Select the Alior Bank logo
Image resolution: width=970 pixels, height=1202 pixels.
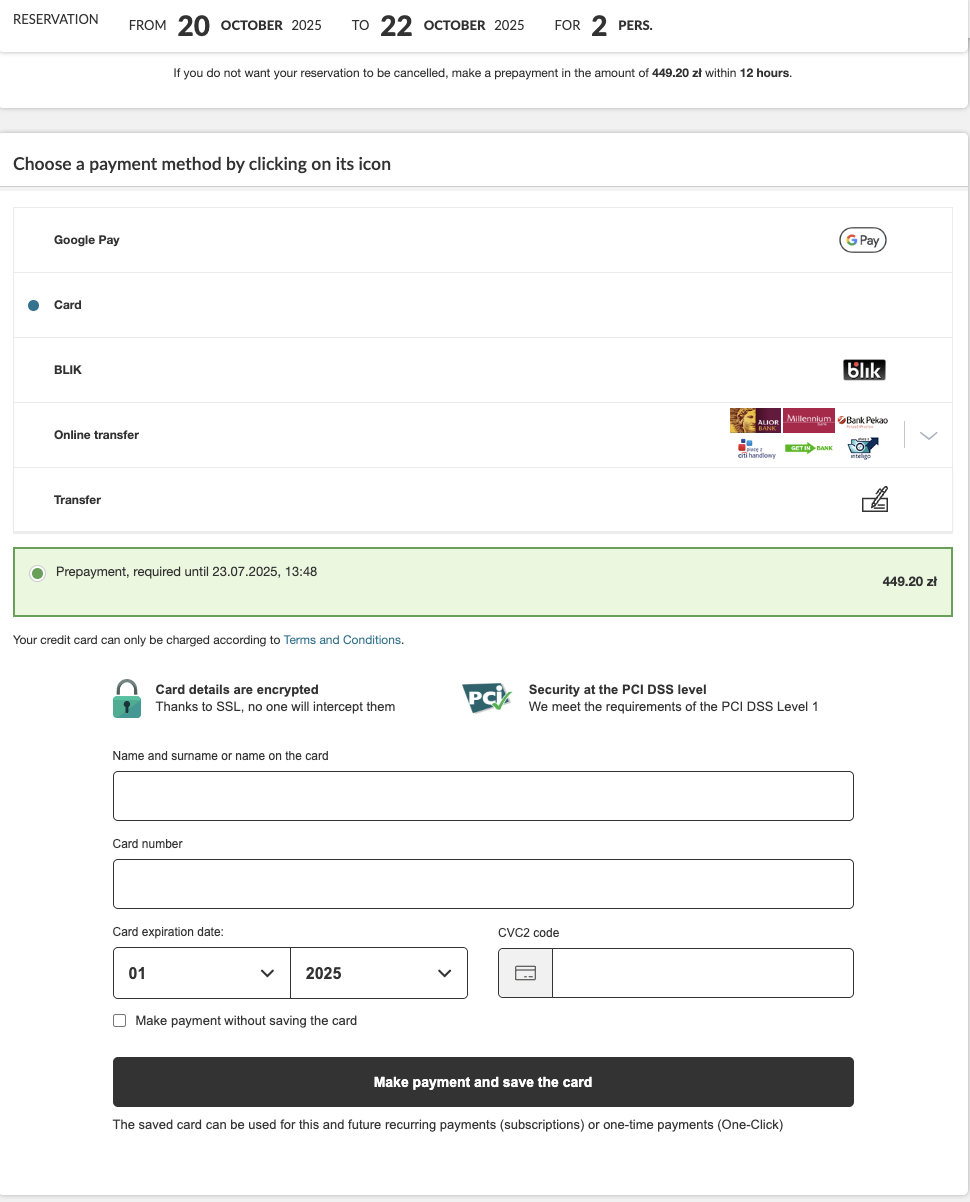coord(755,420)
